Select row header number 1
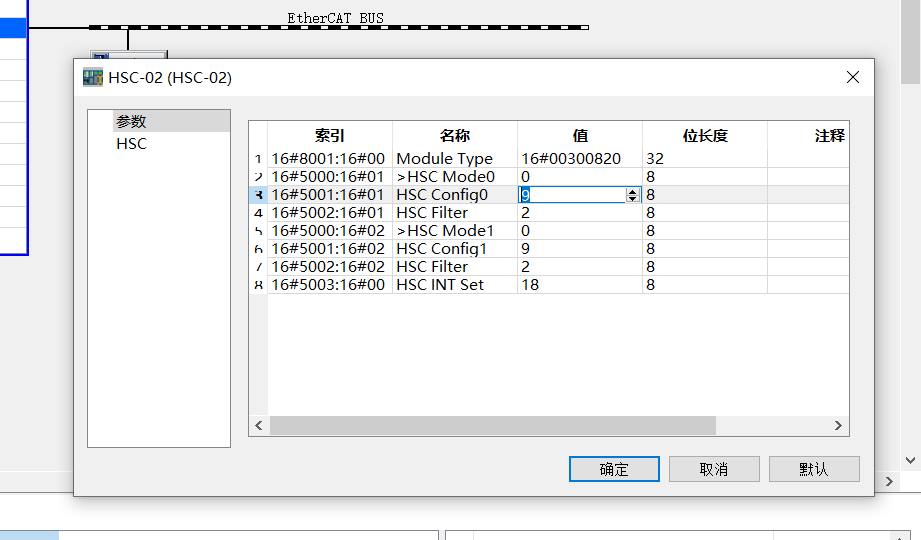 tap(258, 159)
